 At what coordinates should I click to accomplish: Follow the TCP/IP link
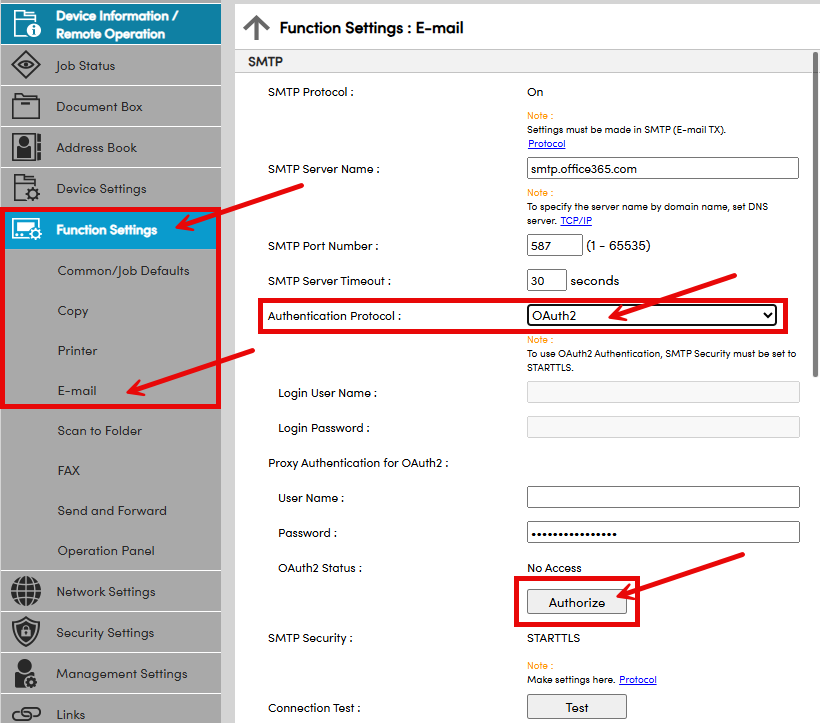pyautogui.click(x=576, y=221)
